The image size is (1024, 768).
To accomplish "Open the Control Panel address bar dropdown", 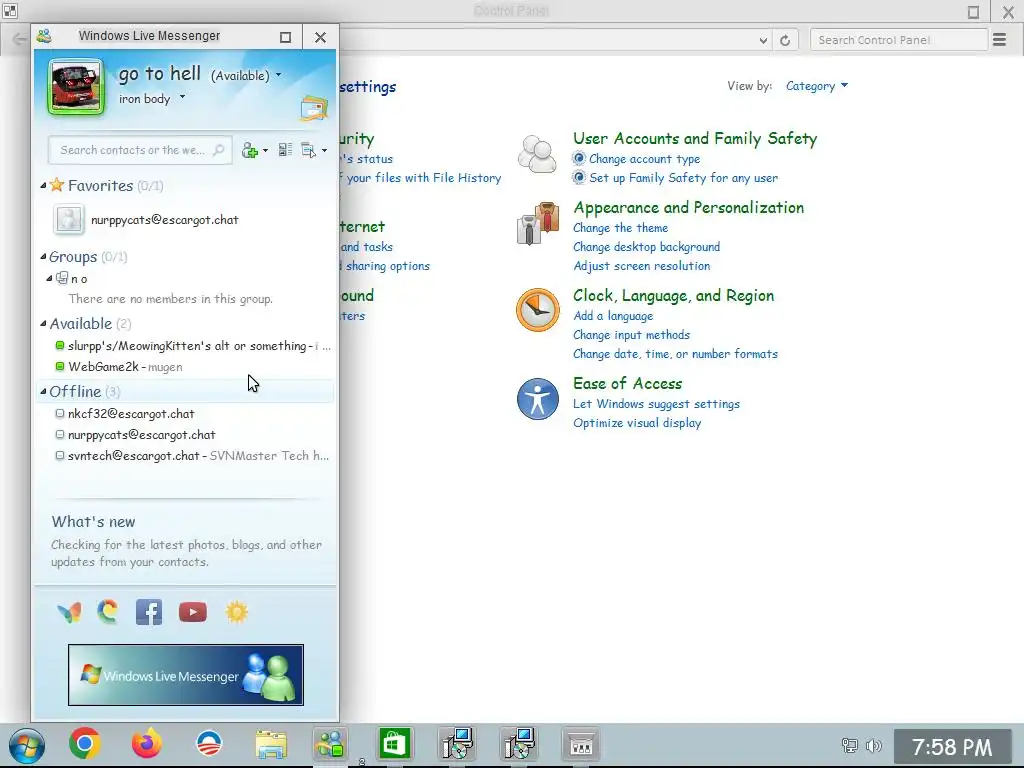I will tap(763, 40).
